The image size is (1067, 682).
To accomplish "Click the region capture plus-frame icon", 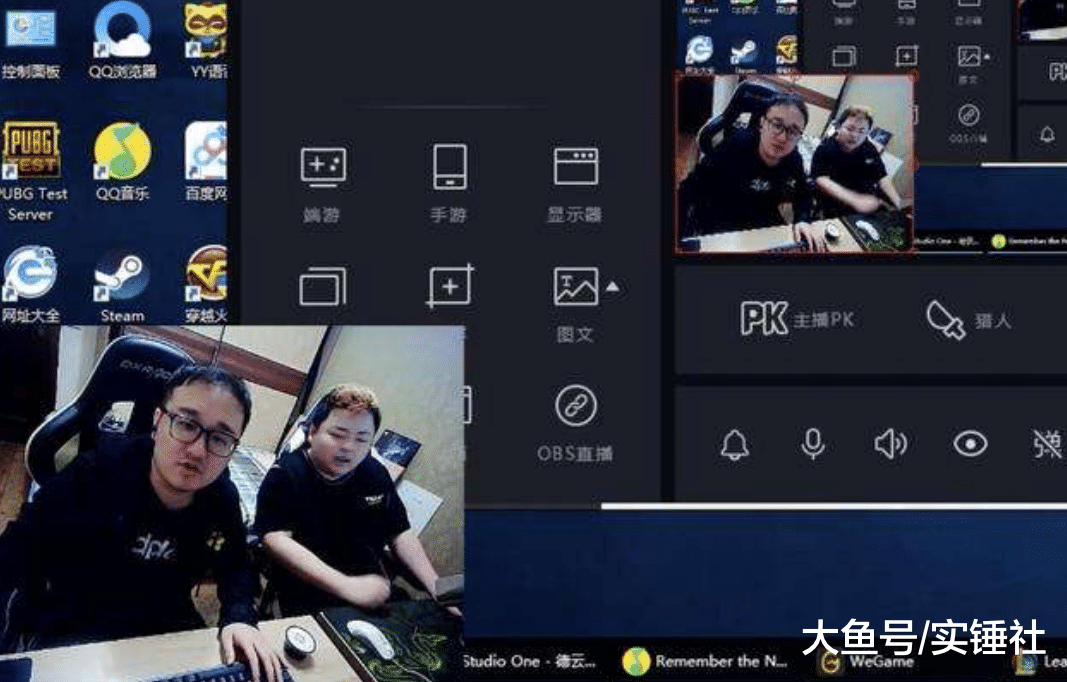I will (x=450, y=287).
